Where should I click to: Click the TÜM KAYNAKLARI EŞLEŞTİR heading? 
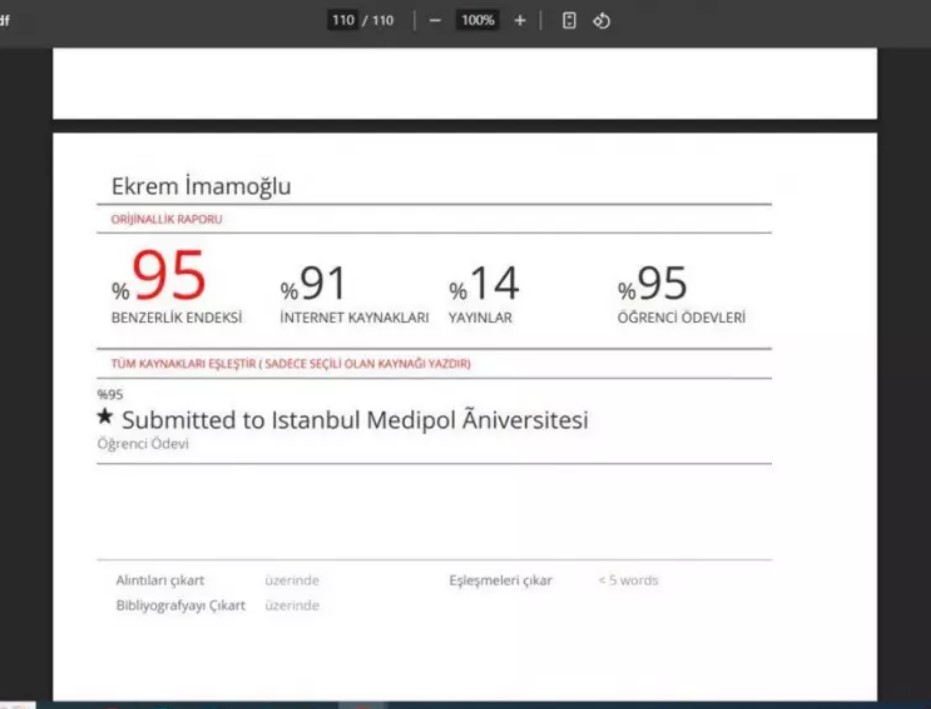point(290,364)
